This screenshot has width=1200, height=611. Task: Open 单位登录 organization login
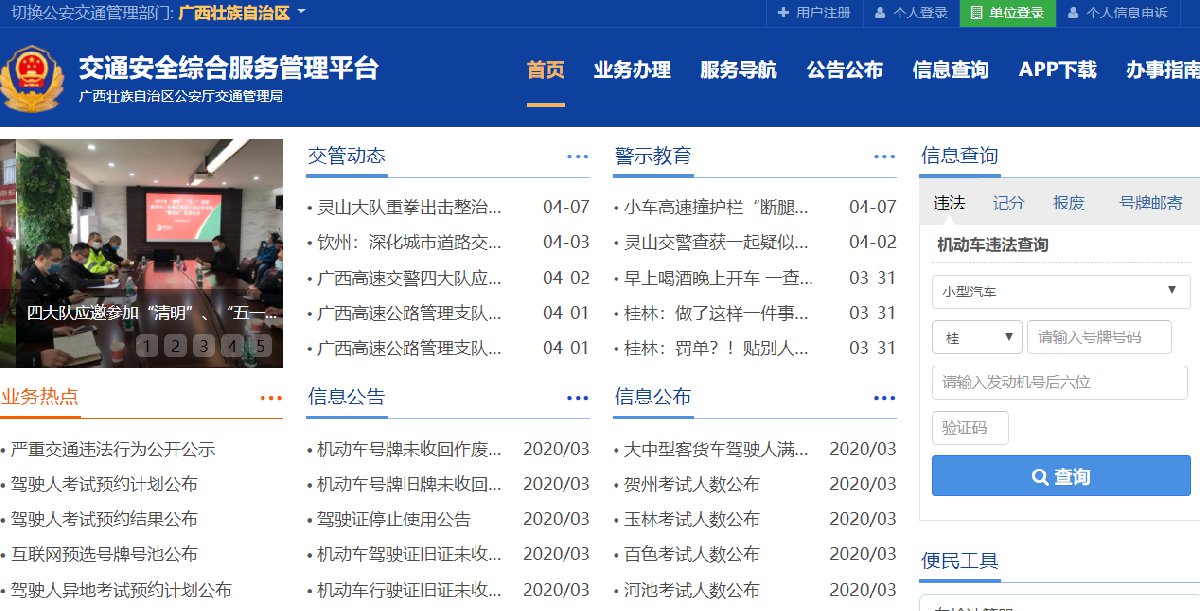(1007, 13)
